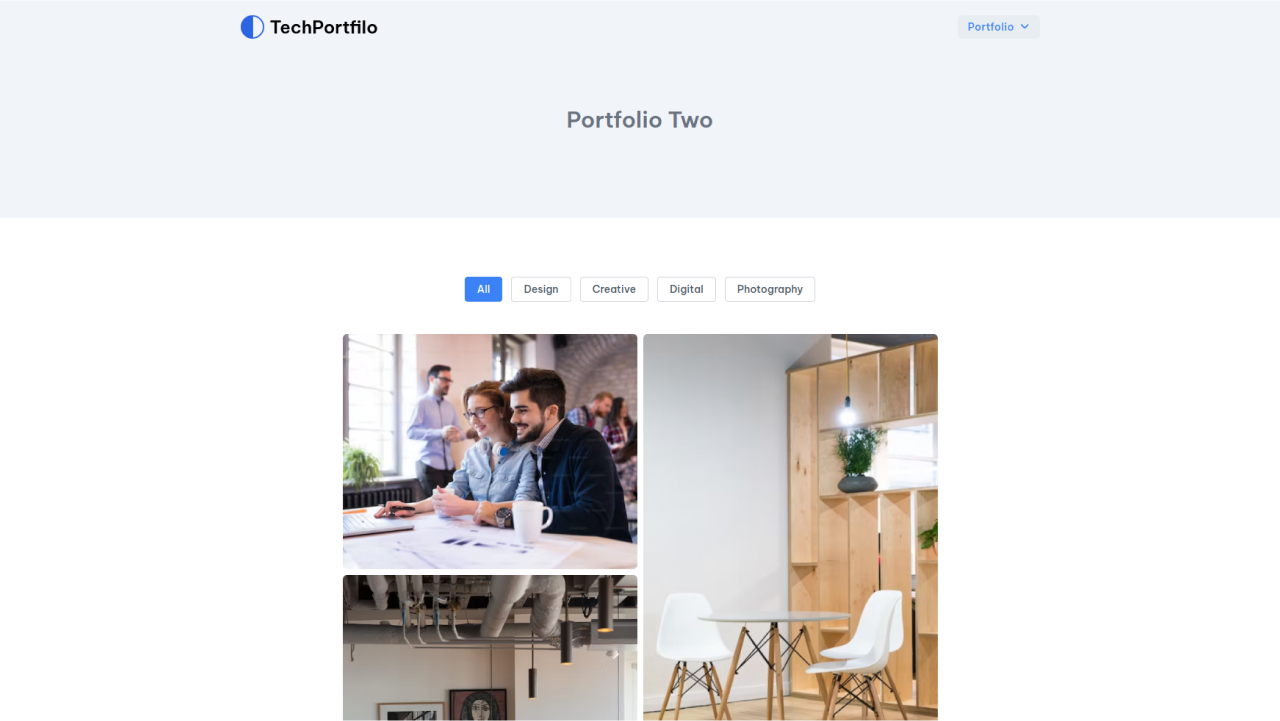
Task: Click the white coffee mug in office photo
Action: (531, 518)
